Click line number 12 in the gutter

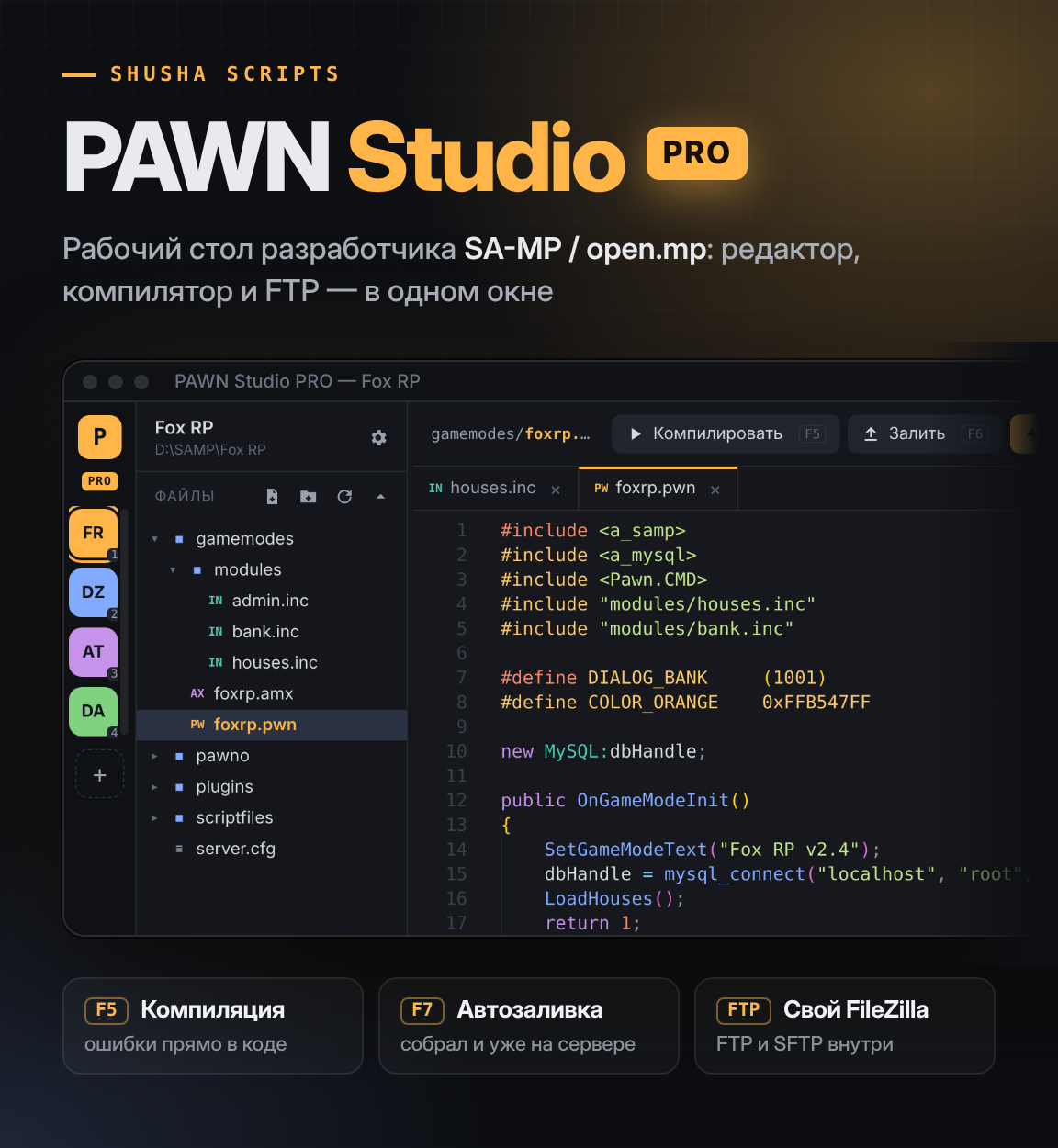click(456, 801)
